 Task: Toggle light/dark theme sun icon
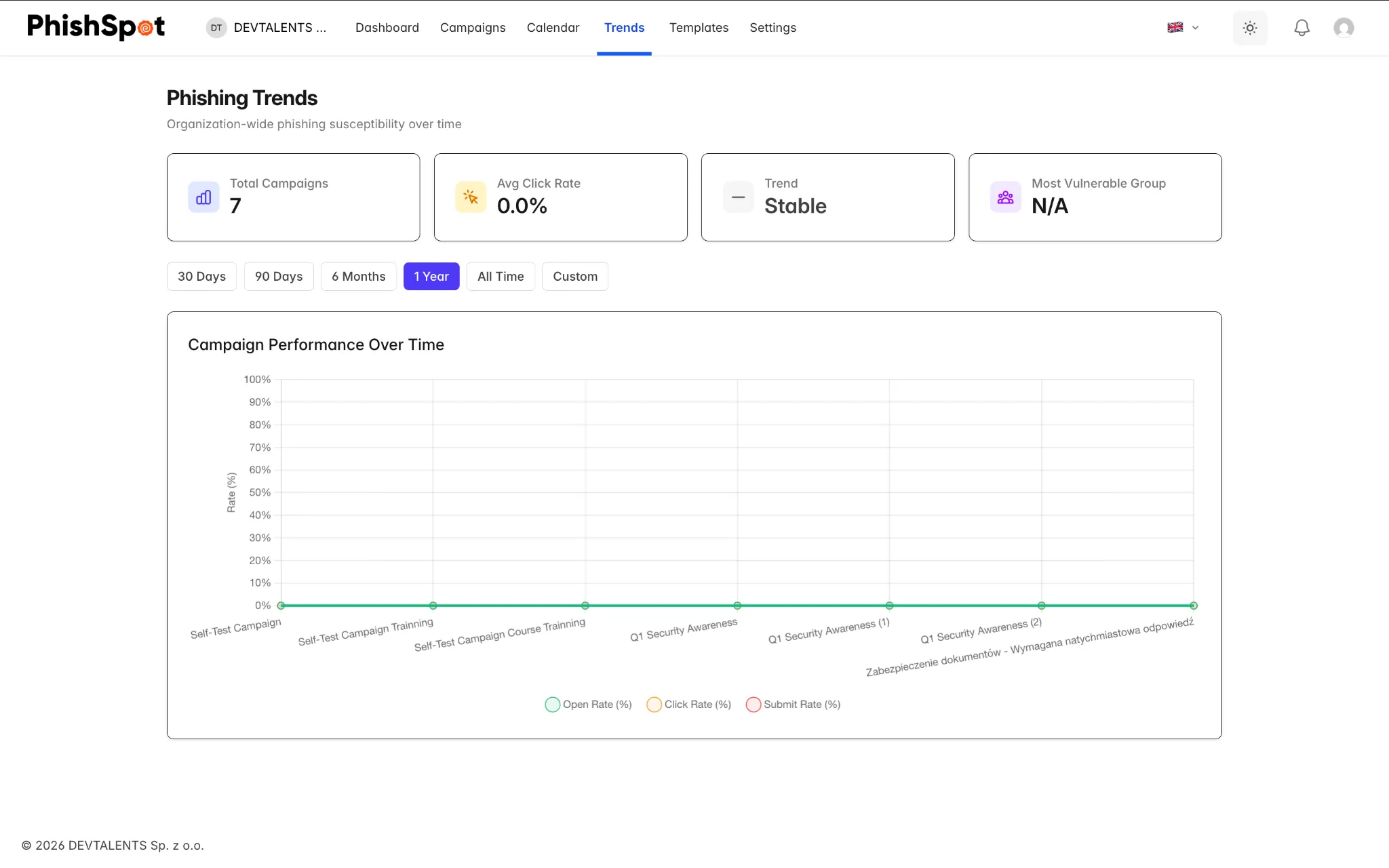(1250, 28)
